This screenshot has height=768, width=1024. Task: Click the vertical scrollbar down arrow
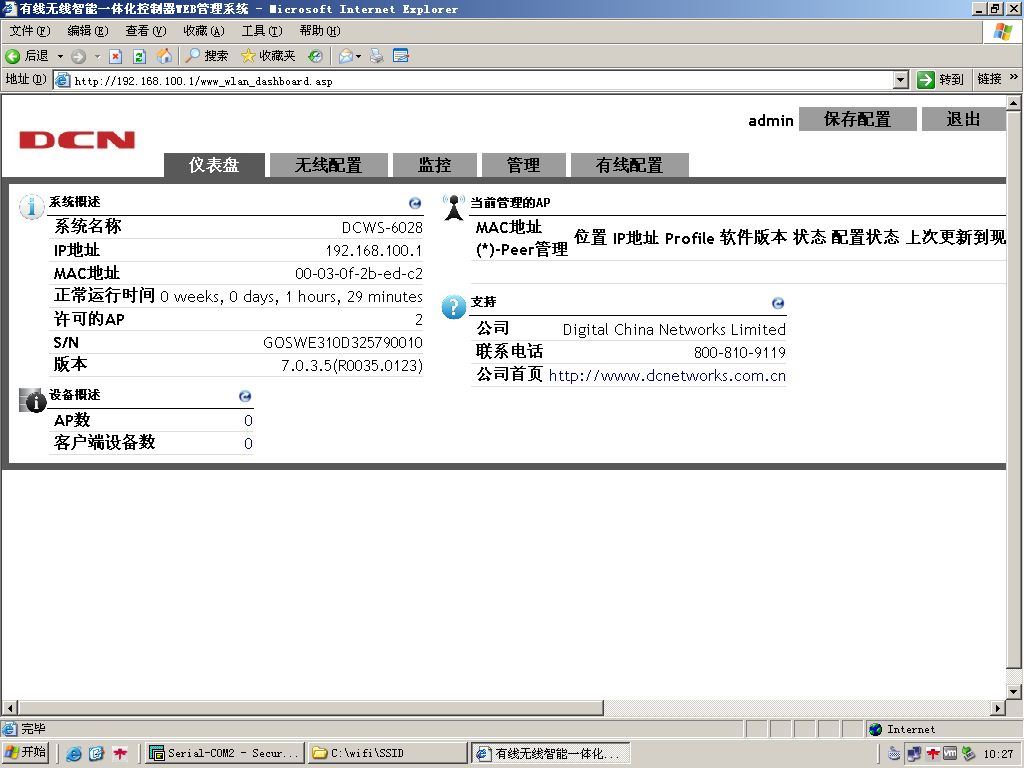[x=1014, y=691]
